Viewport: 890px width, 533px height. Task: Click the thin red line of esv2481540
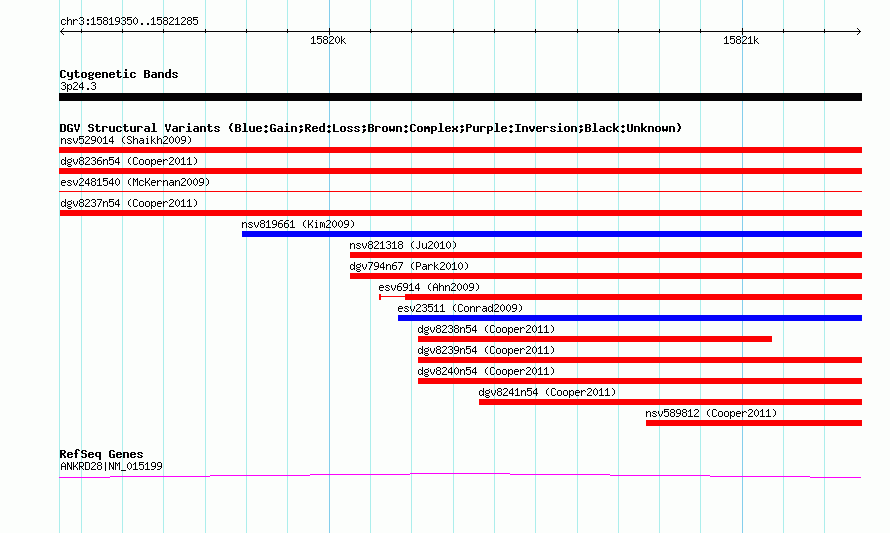point(460,192)
